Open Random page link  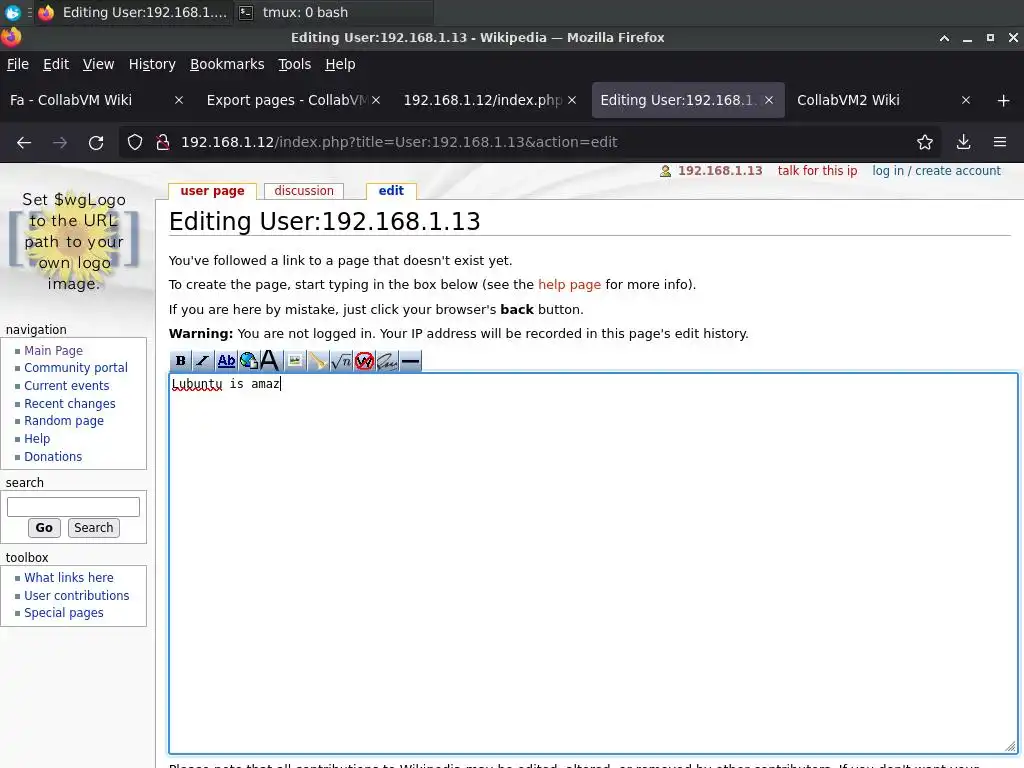pos(64,421)
